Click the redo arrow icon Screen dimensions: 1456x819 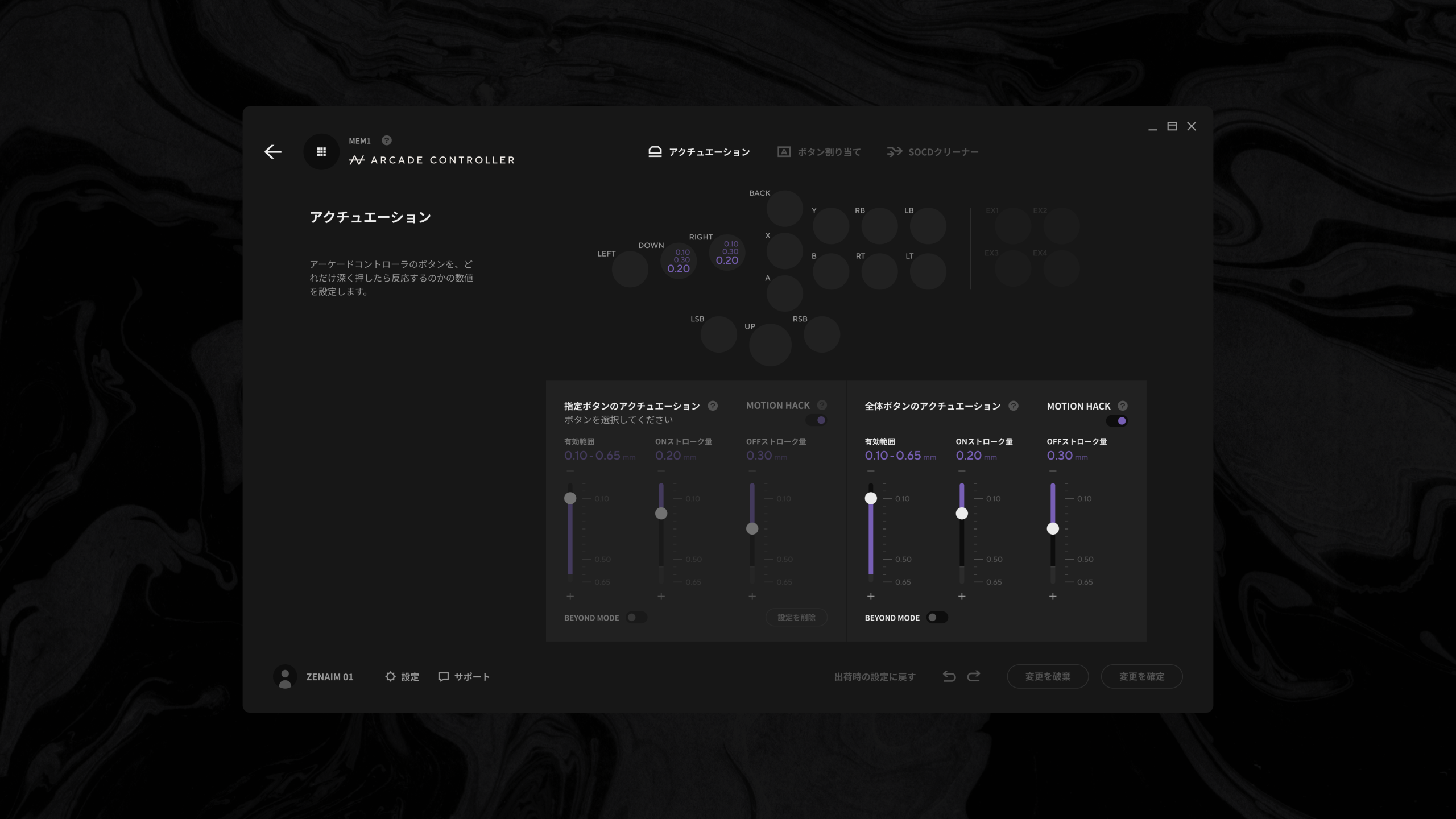[x=974, y=676]
